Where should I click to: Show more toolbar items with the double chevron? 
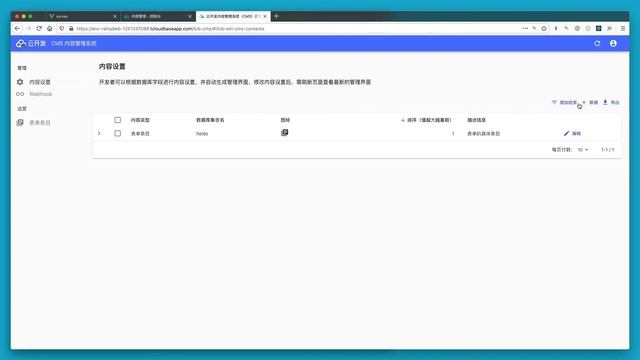click(609, 29)
